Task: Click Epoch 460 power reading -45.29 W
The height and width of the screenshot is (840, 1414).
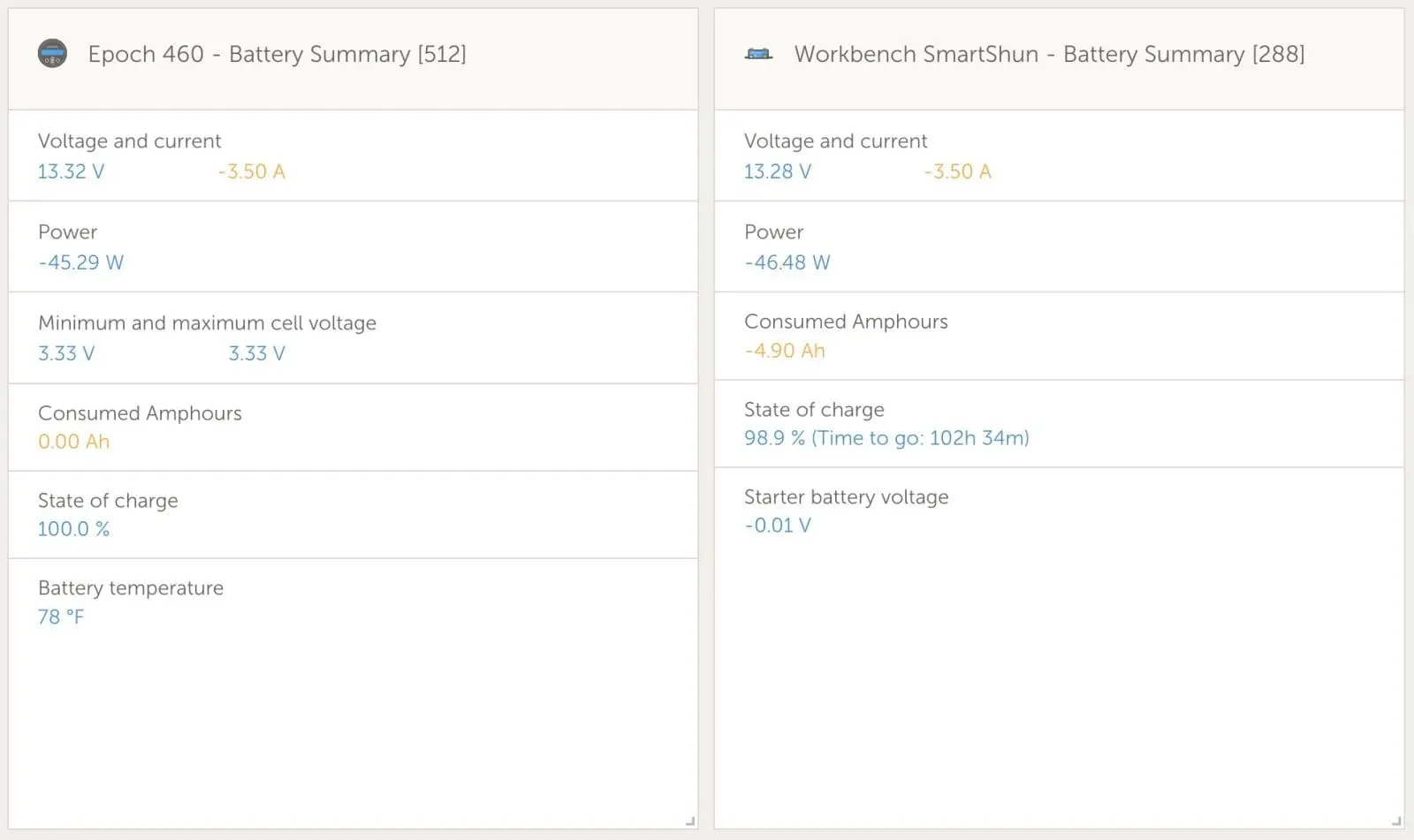Action: click(80, 262)
